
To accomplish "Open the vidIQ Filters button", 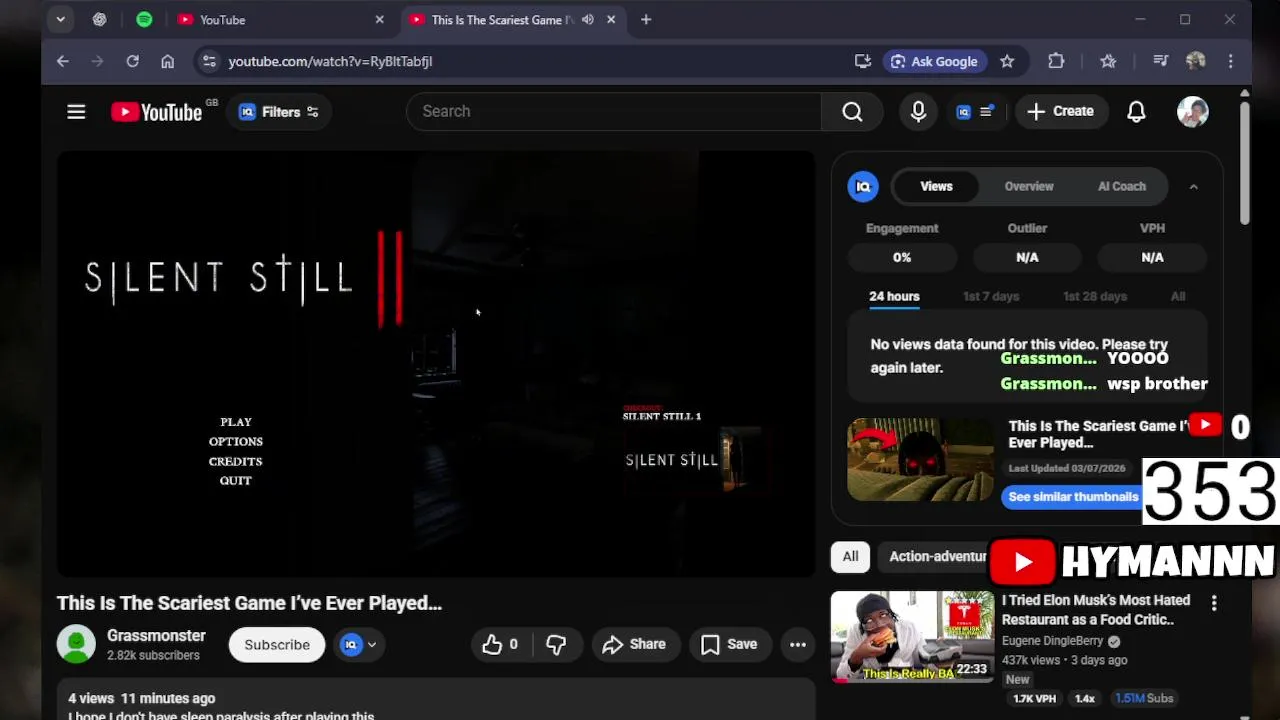I will [279, 111].
